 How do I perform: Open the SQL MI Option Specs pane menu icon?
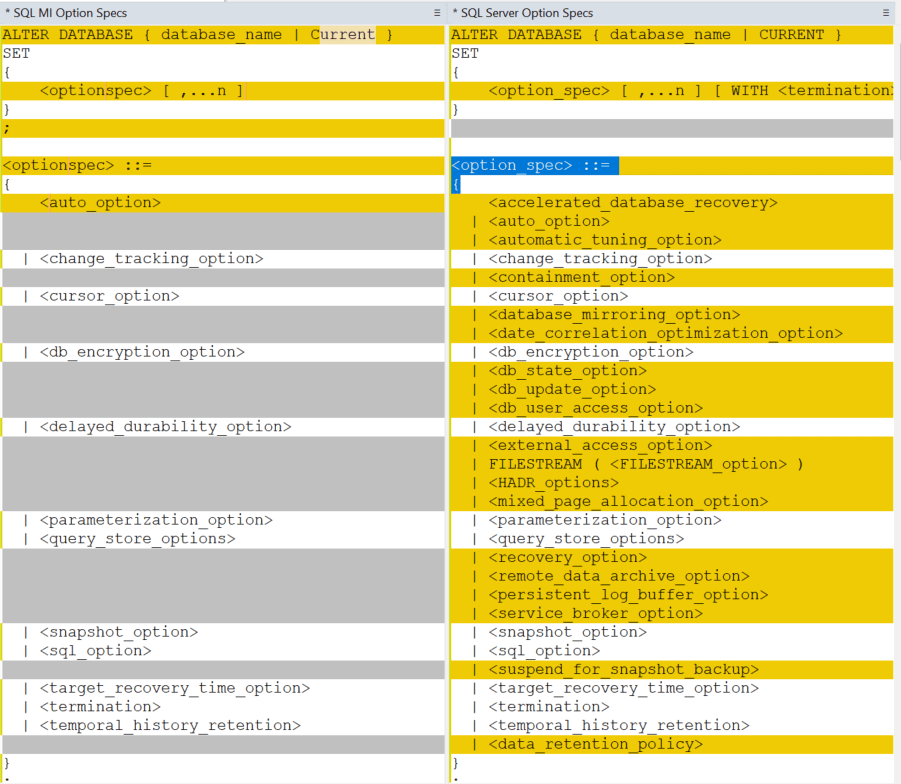(x=437, y=13)
